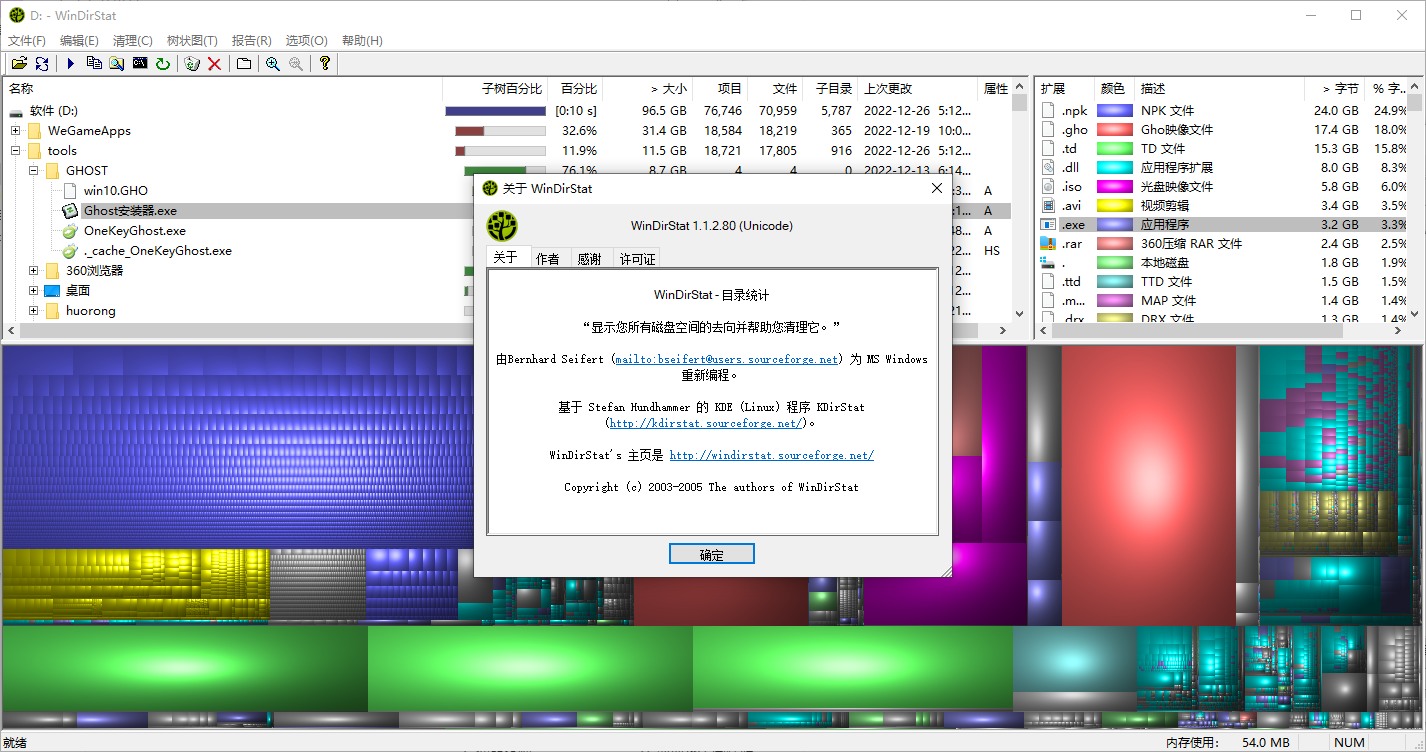The image size is (1426, 752).
Task: Click the Copy Path toolbar icon
Action: [94, 63]
